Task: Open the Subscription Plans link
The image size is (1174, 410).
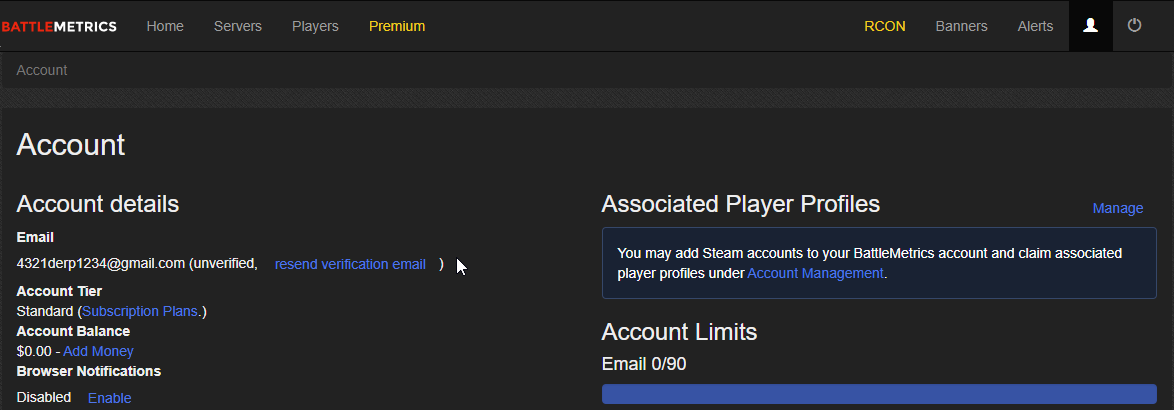Action: (x=140, y=311)
